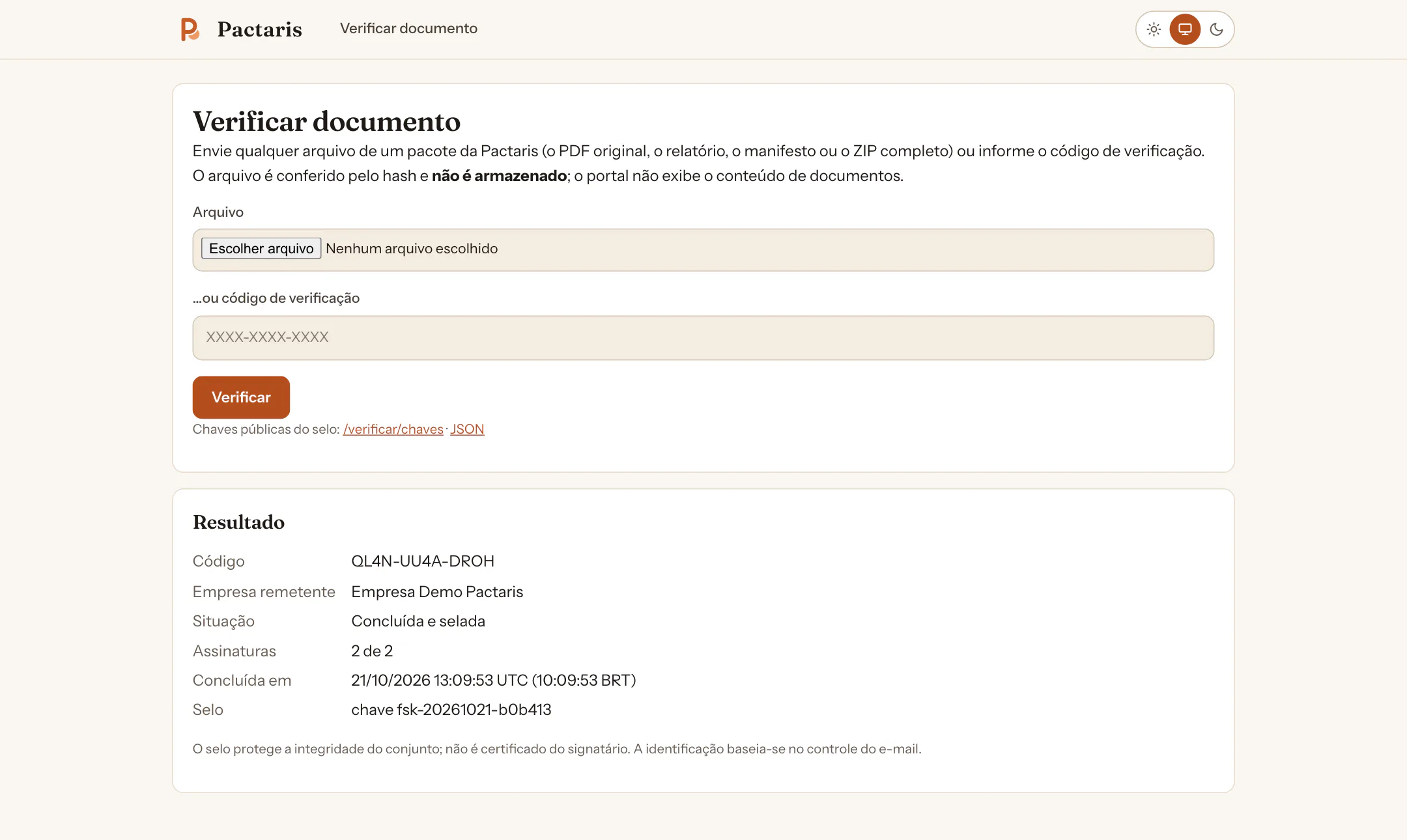This screenshot has height=840, width=1407.
Task: Click Empresa Demo Pactaris value
Action: point(437,592)
